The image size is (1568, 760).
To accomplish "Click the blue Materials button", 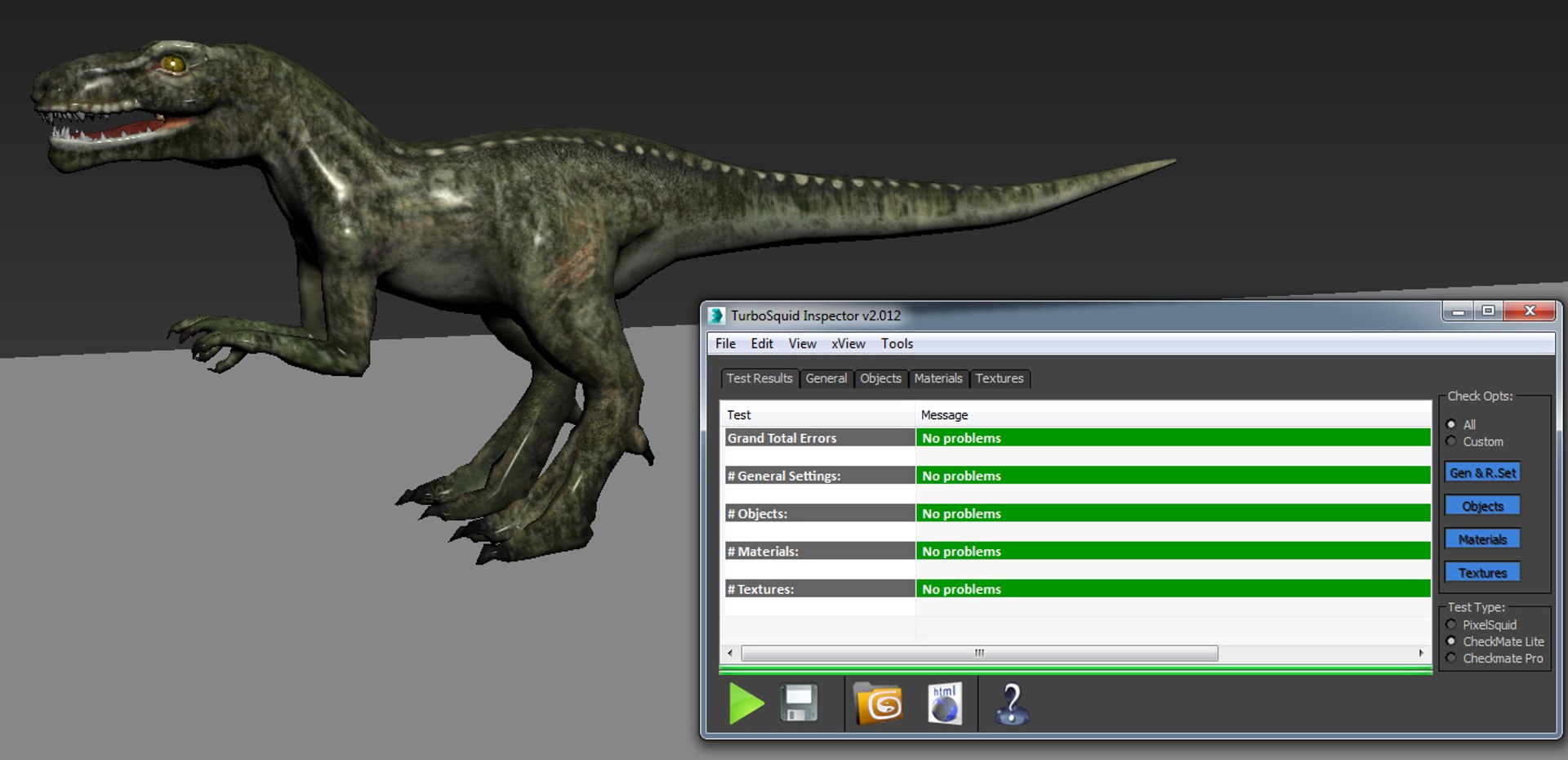I will (x=1482, y=539).
